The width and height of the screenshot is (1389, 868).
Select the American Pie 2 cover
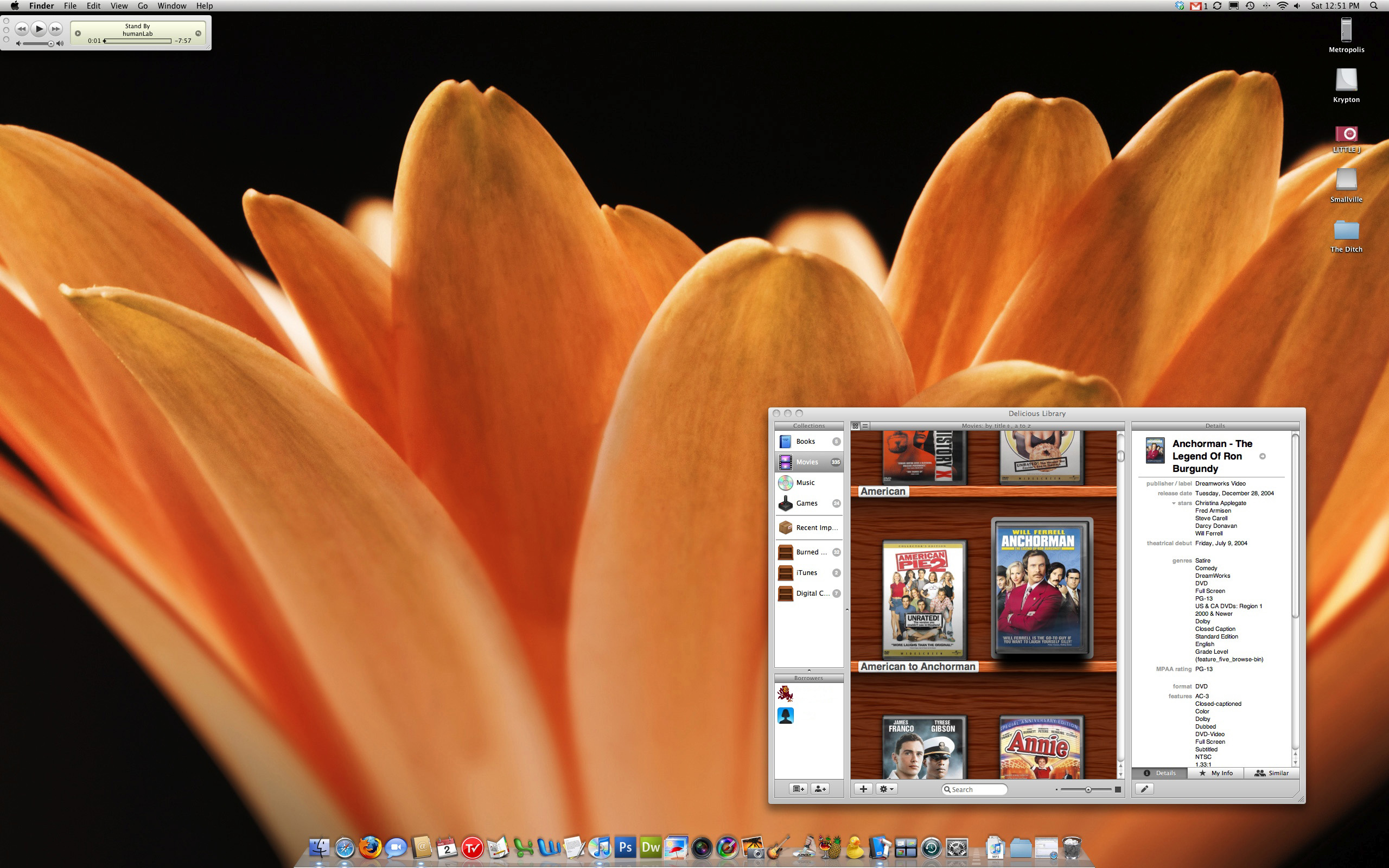pos(923,599)
